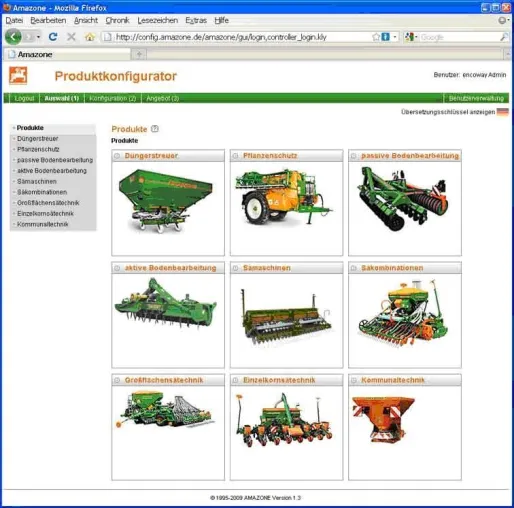The image size is (514, 508).
Task: Select the Einzelkornsätechnik radio button
Action: (235, 380)
